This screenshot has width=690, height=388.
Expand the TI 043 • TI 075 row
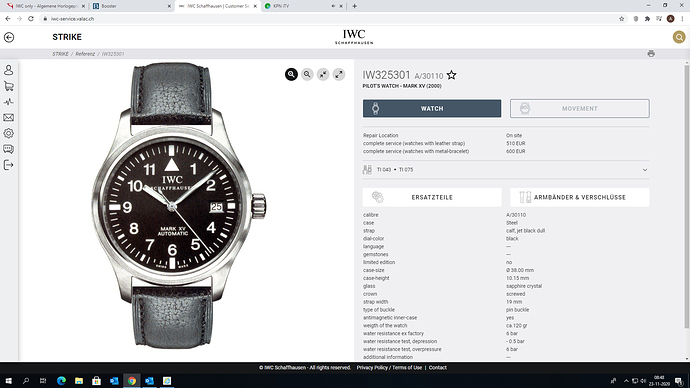506,170
